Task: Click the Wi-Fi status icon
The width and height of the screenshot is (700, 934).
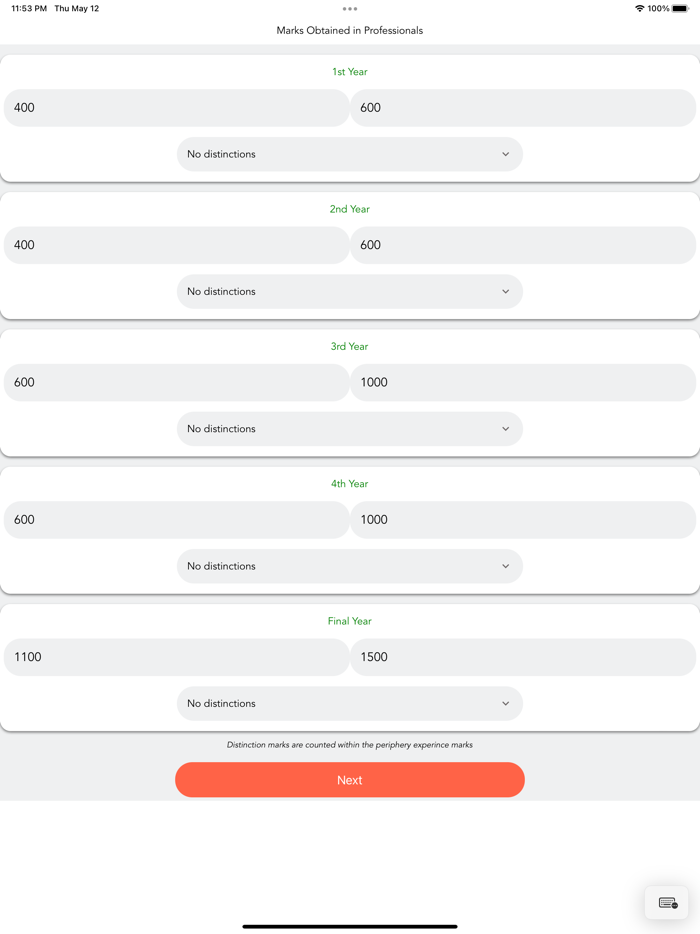Action: (x=640, y=8)
